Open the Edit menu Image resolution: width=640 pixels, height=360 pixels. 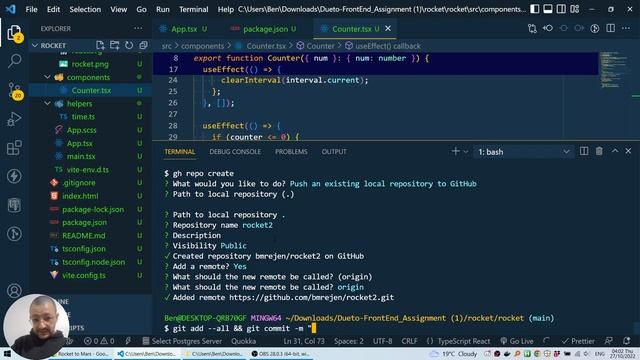[x=53, y=9]
